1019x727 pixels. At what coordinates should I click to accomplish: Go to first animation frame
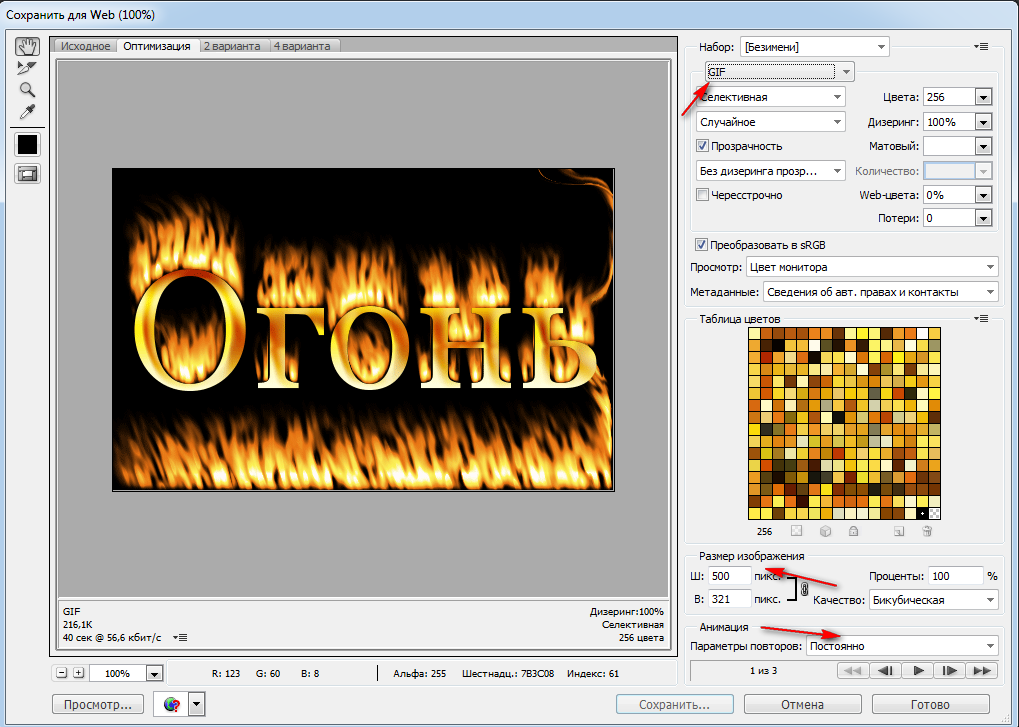tap(850, 671)
